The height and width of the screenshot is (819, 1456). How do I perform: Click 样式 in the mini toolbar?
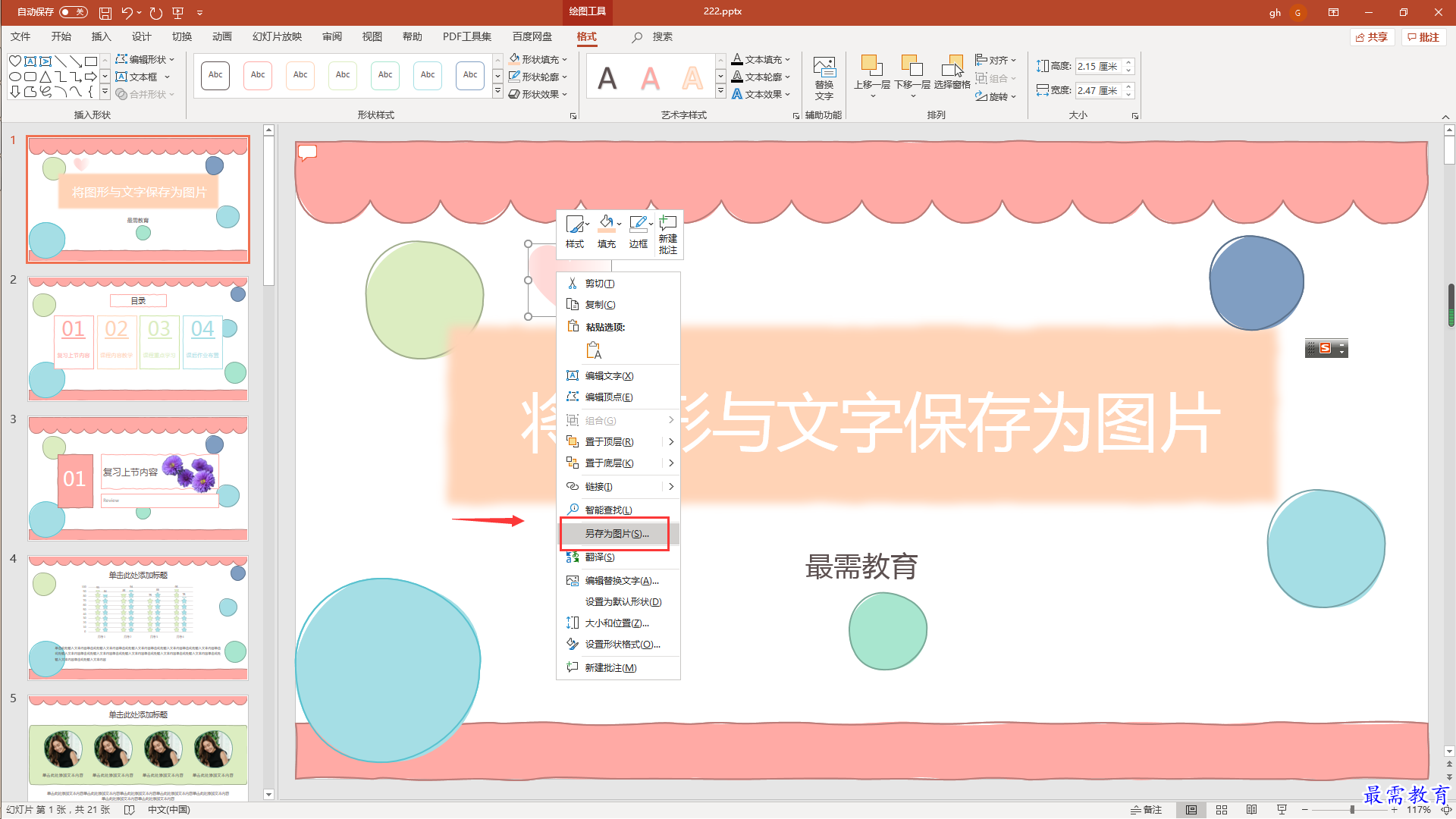point(575,233)
